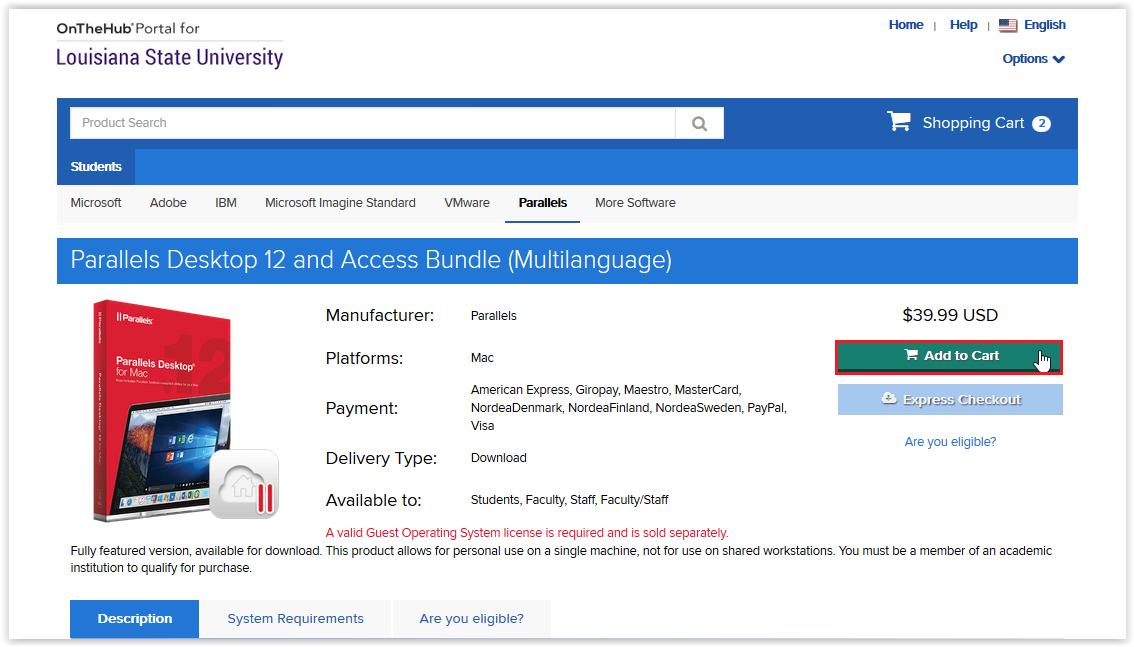Open the Adobe category
The image size is (1134, 647).
point(168,203)
